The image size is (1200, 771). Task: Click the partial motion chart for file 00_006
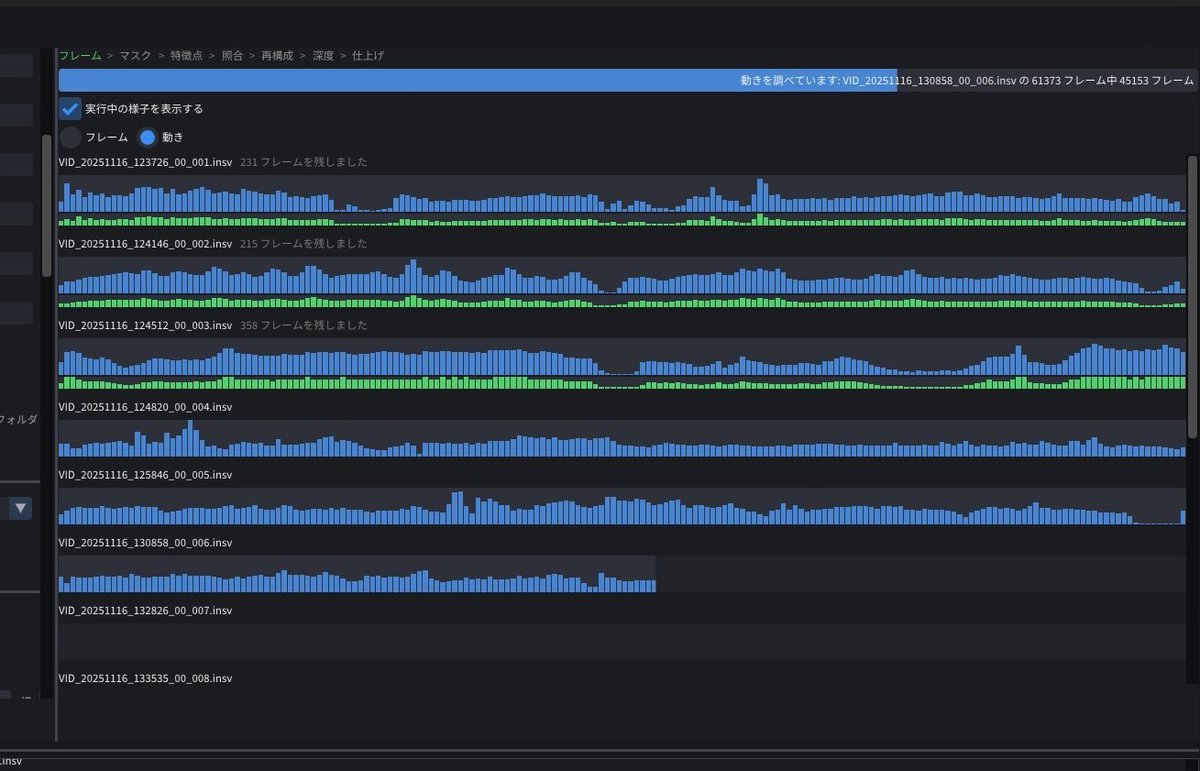click(x=357, y=574)
